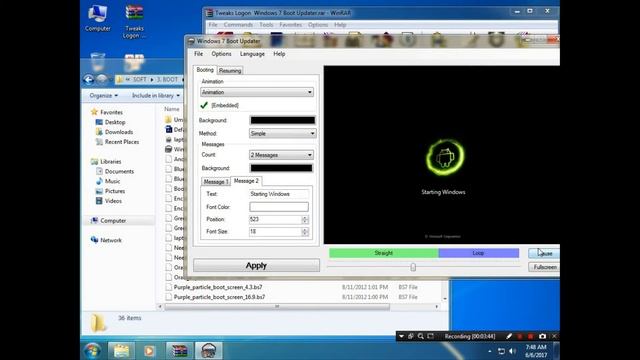Viewport: 640px width, 360px height.
Task: Select Pictures under Libraries
Action: tap(110, 191)
